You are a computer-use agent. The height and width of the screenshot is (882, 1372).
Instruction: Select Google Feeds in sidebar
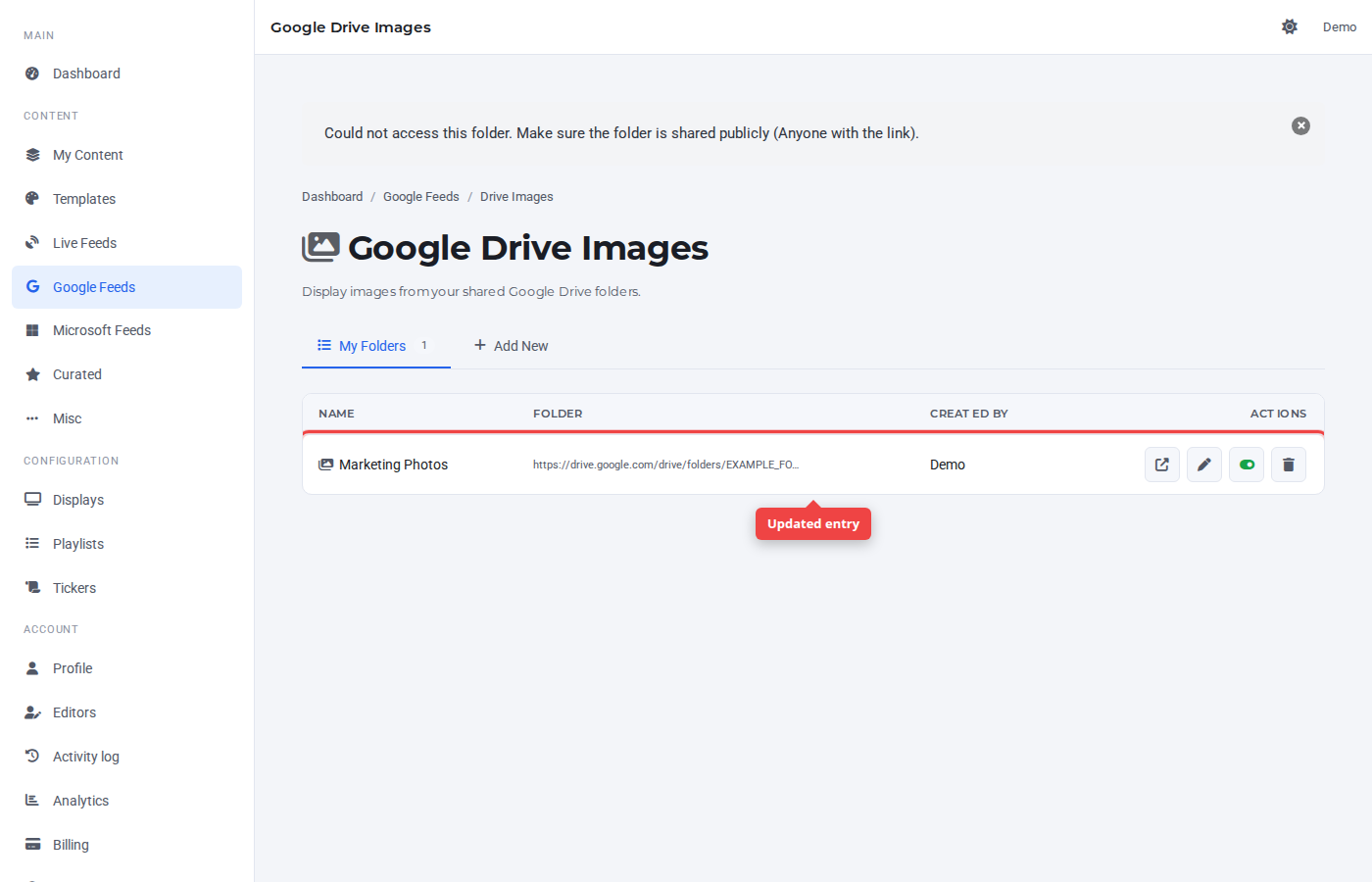click(126, 287)
